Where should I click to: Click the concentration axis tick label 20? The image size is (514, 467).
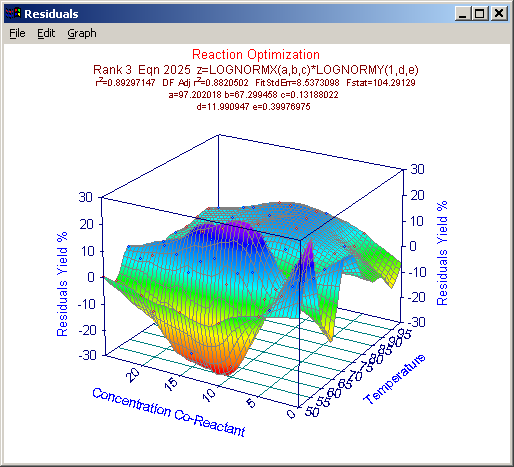pyautogui.click(x=133, y=375)
